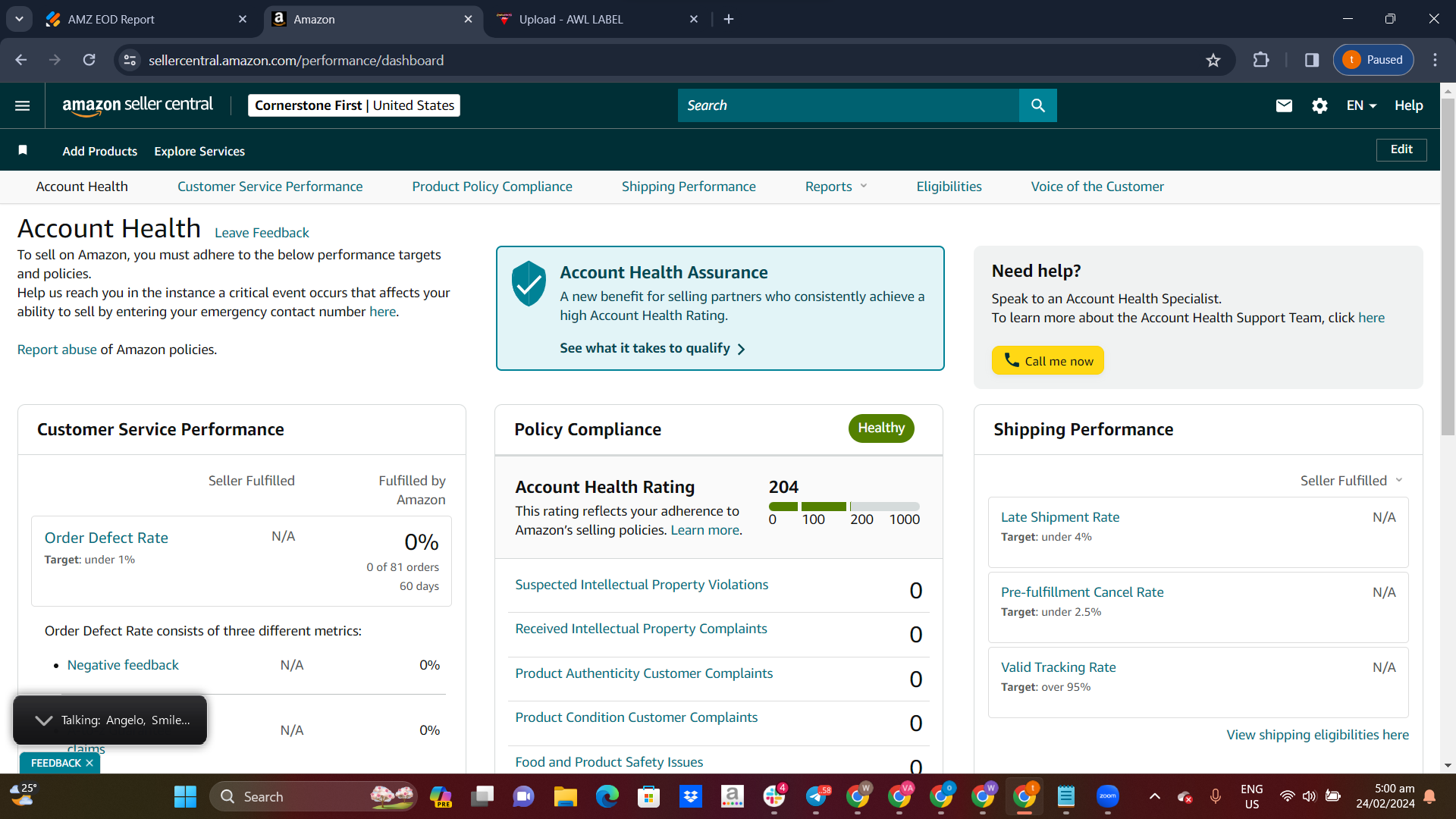Open Slack from the taskbar
Image resolution: width=1456 pixels, height=819 pixels.
(774, 796)
